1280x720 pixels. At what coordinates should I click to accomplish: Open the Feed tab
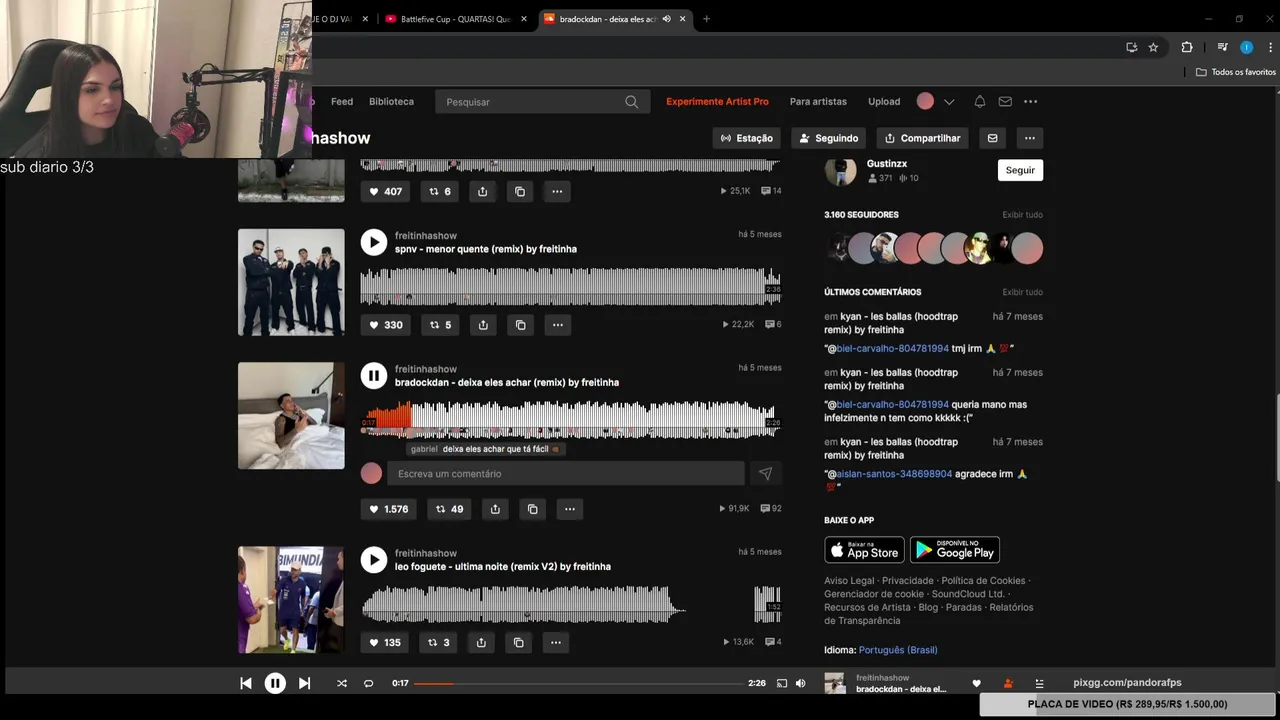(342, 102)
